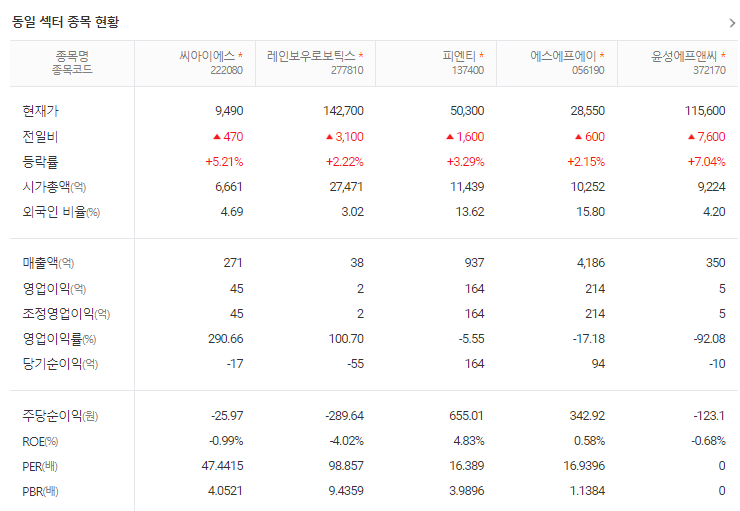Click the 주당순이익(원) row label
The image size is (740, 511).
(x=60, y=416)
